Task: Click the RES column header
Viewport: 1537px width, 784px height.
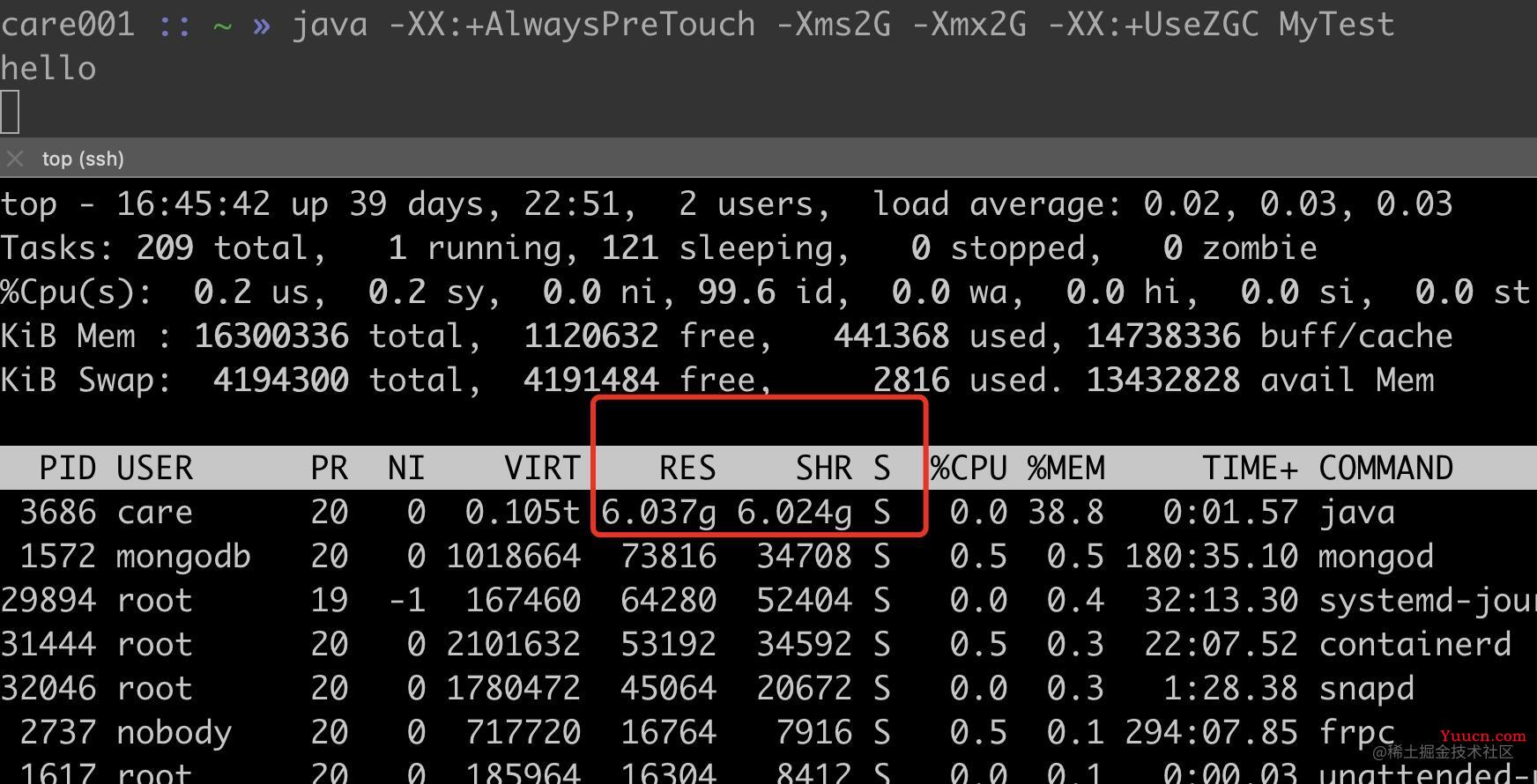Action: (x=687, y=468)
